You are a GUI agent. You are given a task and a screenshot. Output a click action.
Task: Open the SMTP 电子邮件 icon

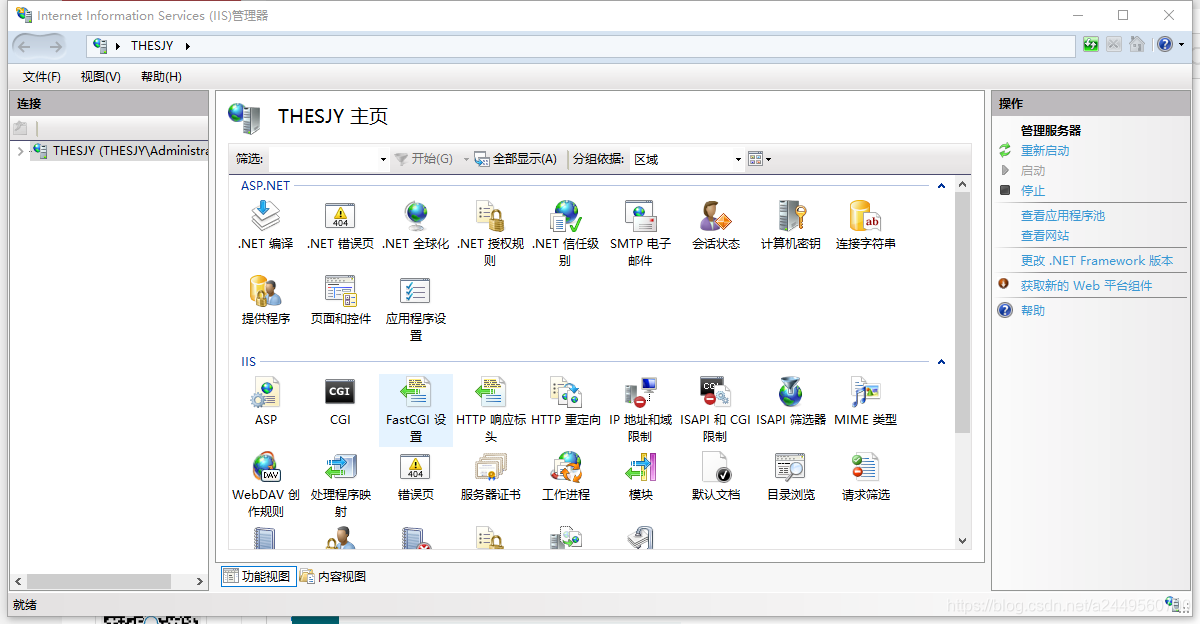pyautogui.click(x=640, y=234)
